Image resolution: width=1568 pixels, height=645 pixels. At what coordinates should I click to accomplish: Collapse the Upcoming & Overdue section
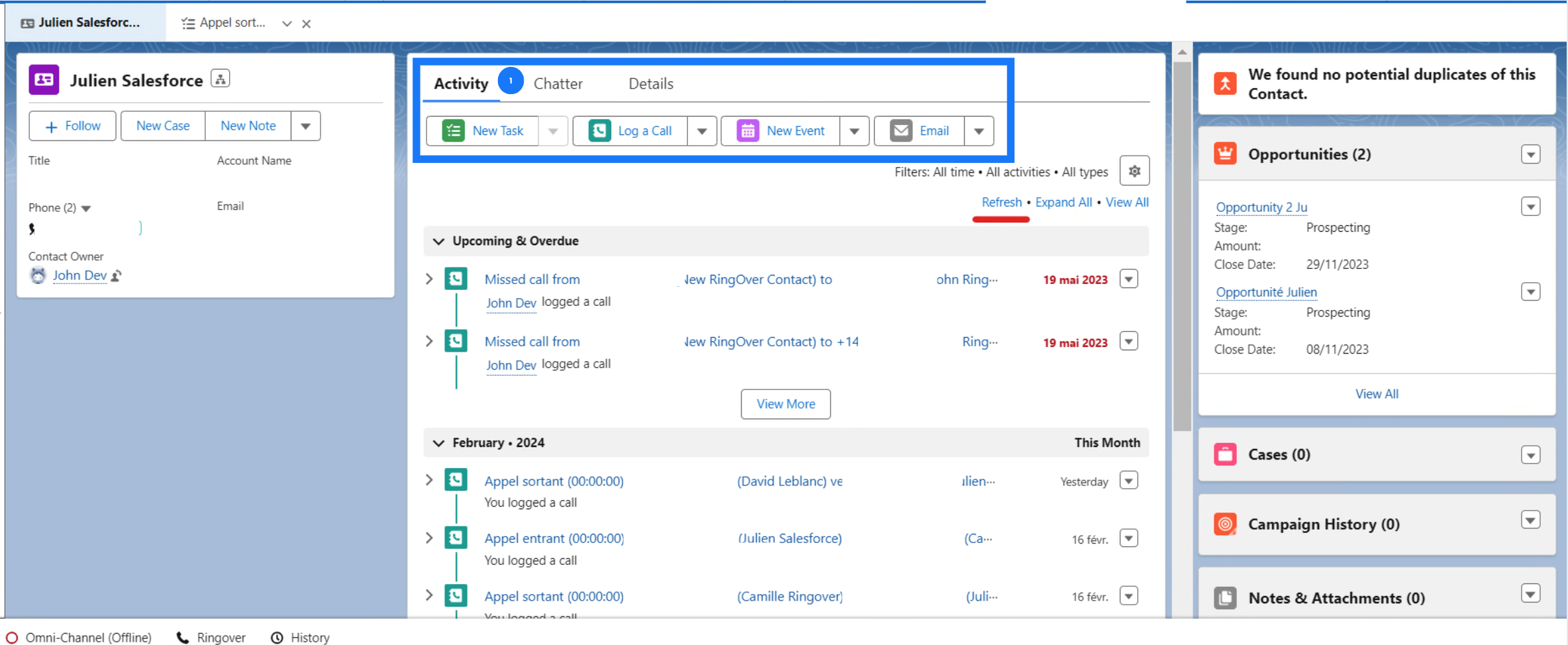[x=438, y=241]
